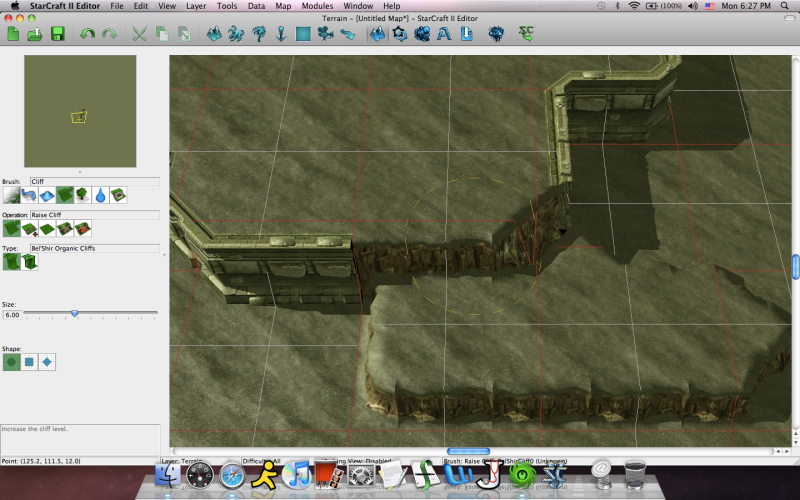The image size is (800, 500).
Task: Click the horizontal scrollbar thumb
Action: pyautogui.click(x=468, y=451)
